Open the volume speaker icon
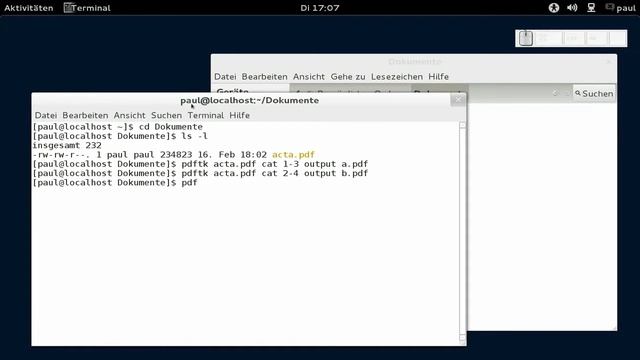The height and width of the screenshot is (360, 640). coord(572,8)
